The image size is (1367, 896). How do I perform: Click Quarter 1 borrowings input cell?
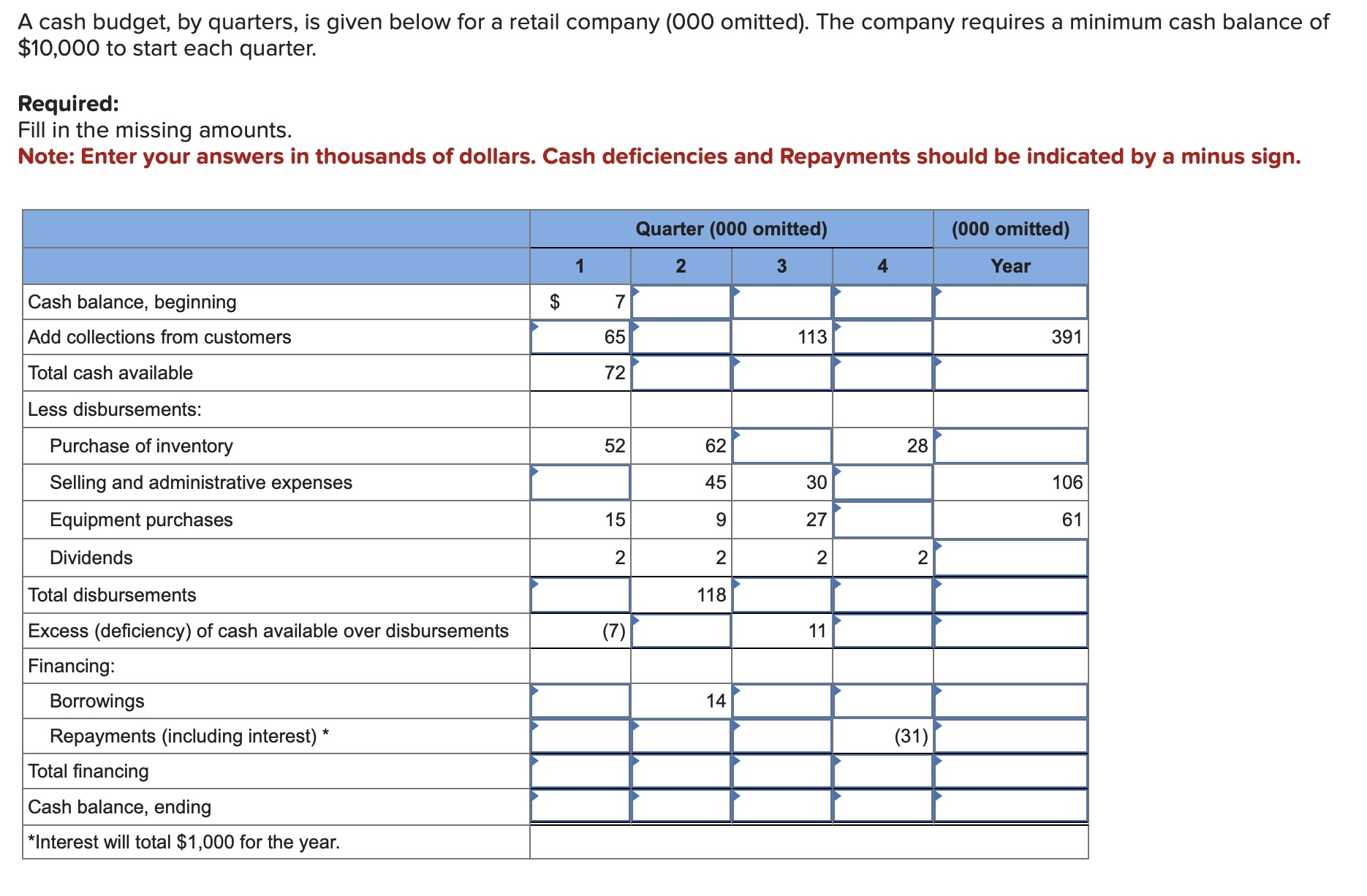[x=581, y=700]
